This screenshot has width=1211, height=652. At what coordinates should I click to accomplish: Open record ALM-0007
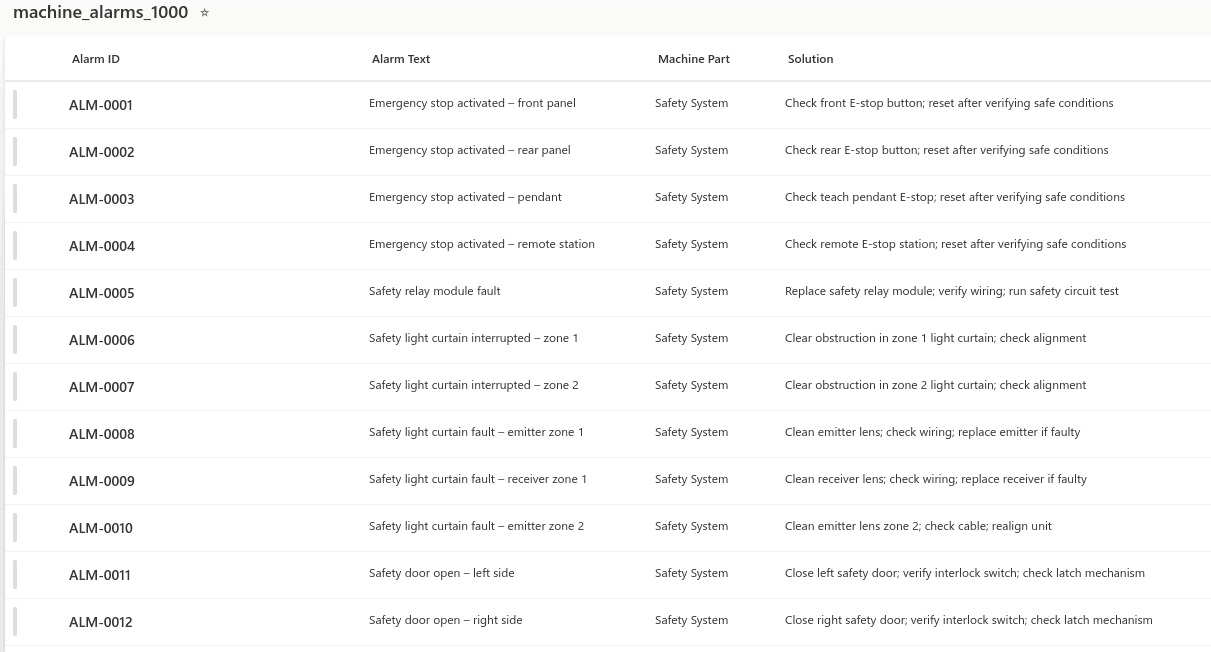[101, 387]
